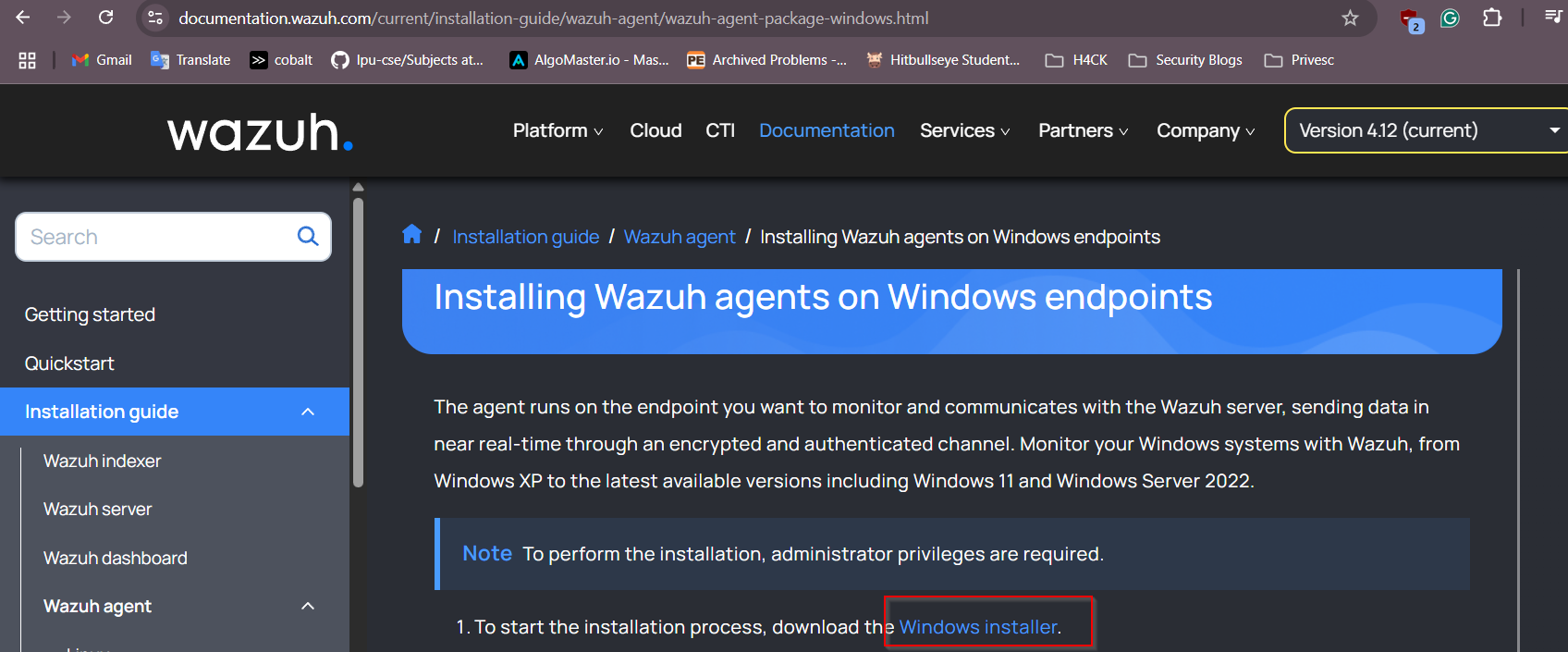Viewport: 1568px width, 652px height.
Task: Open the Privesc bookmarks folder
Action: pyautogui.click(x=1299, y=60)
